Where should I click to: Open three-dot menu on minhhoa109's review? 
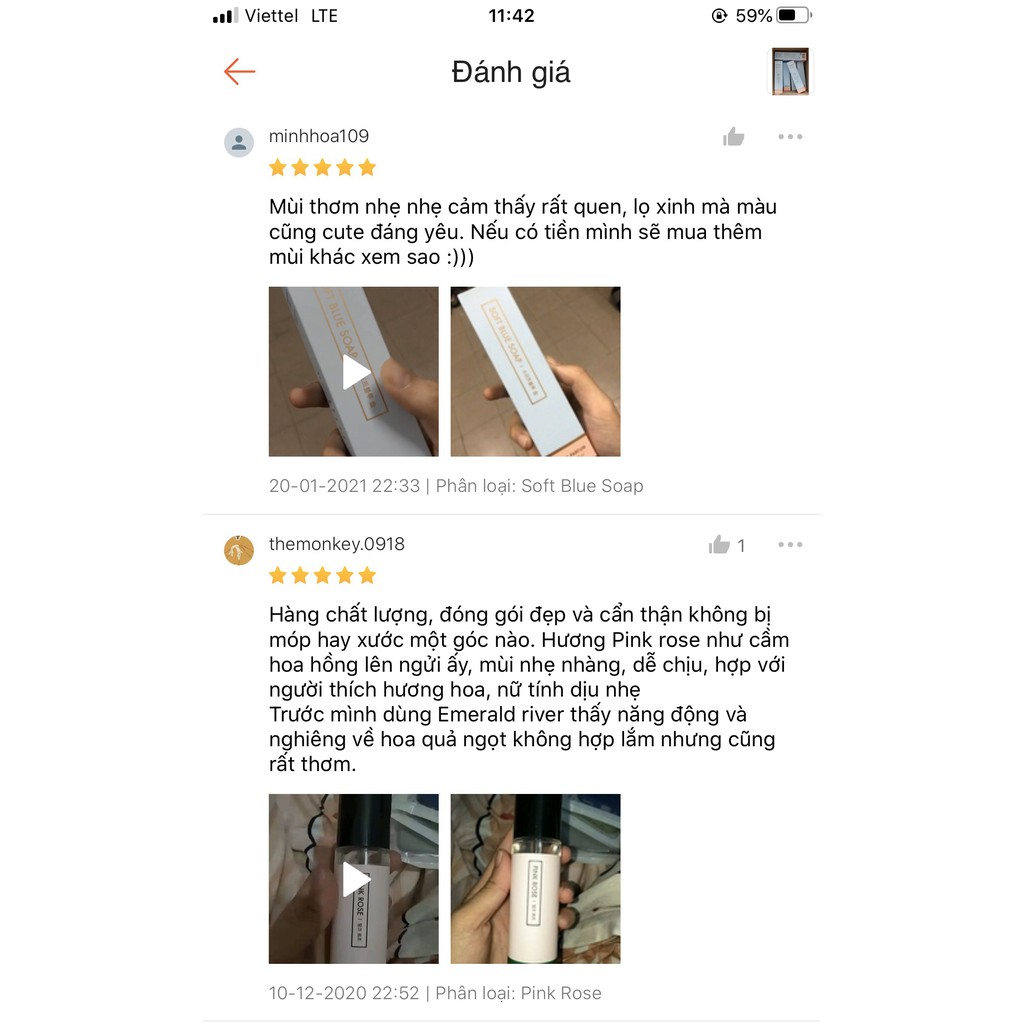[790, 136]
